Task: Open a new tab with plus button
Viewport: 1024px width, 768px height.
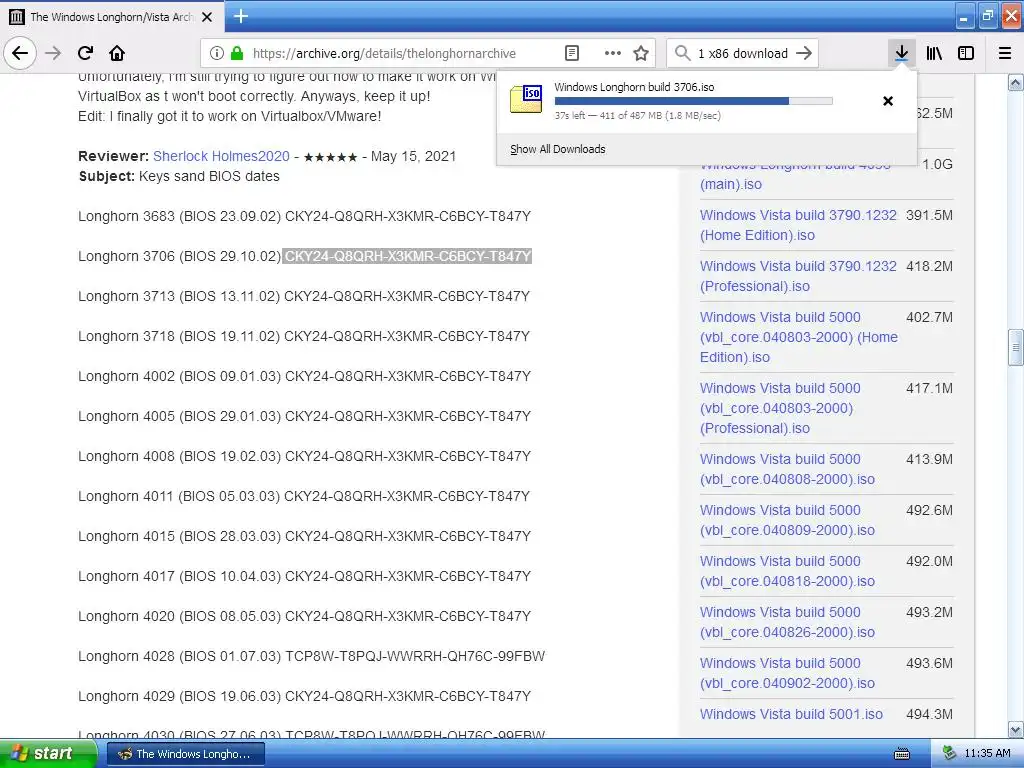Action: [x=240, y=16]
